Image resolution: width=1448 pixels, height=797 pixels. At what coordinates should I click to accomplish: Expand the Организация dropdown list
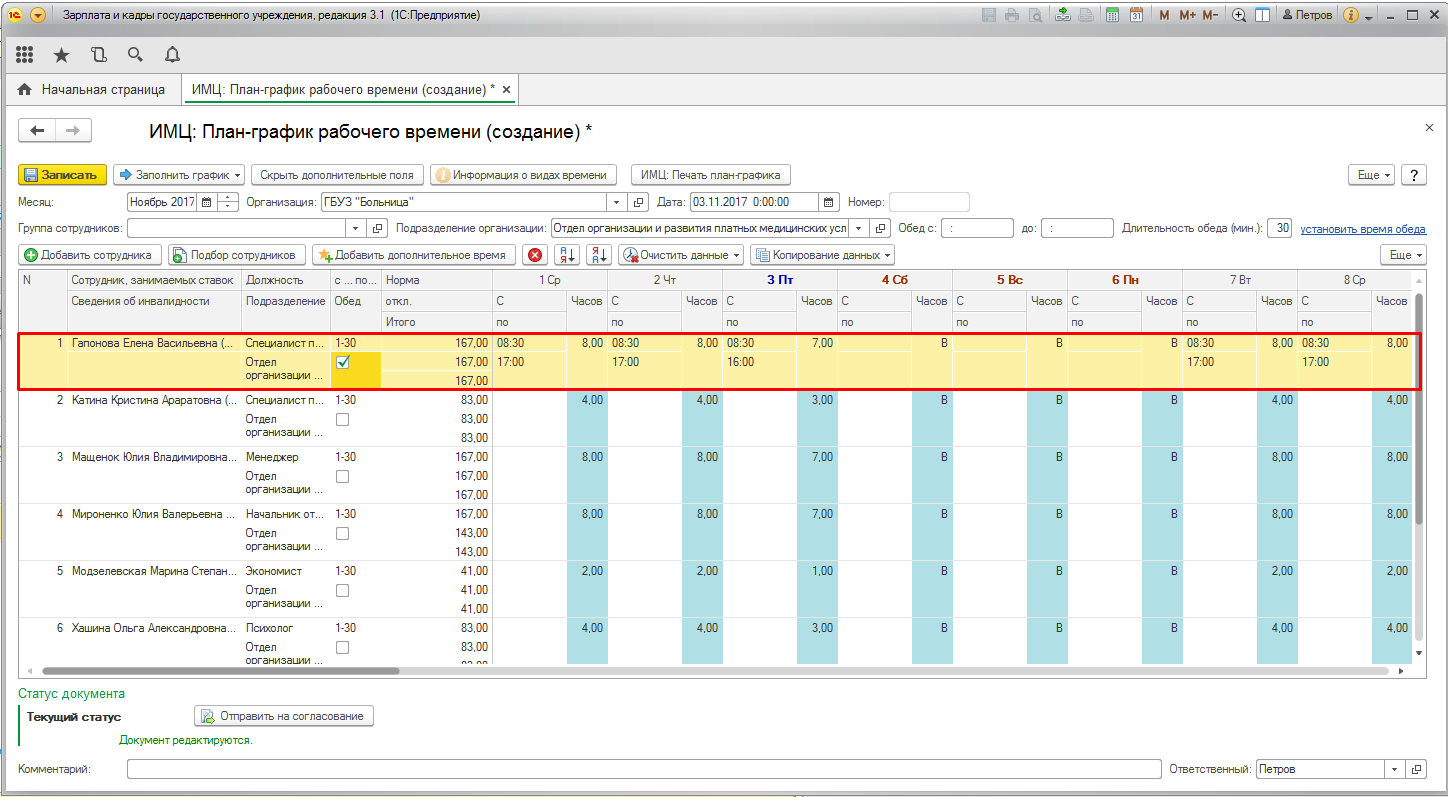615,202
